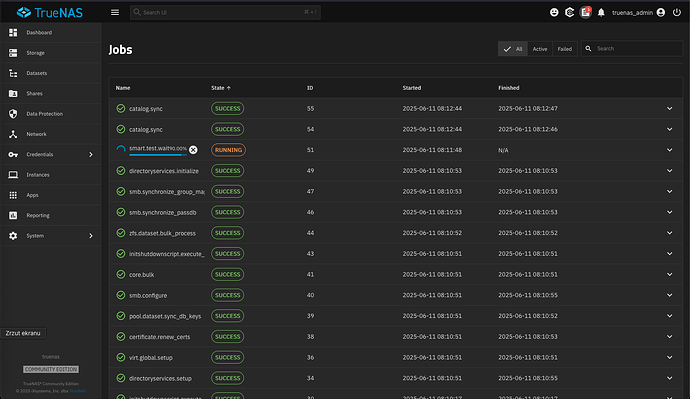
Task: Click the Search UI field
Action: 225,12
